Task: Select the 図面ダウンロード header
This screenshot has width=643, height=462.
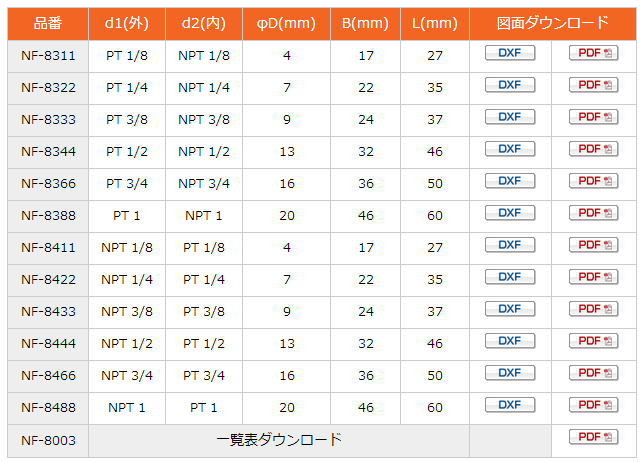Action: [x=553, y=23]
